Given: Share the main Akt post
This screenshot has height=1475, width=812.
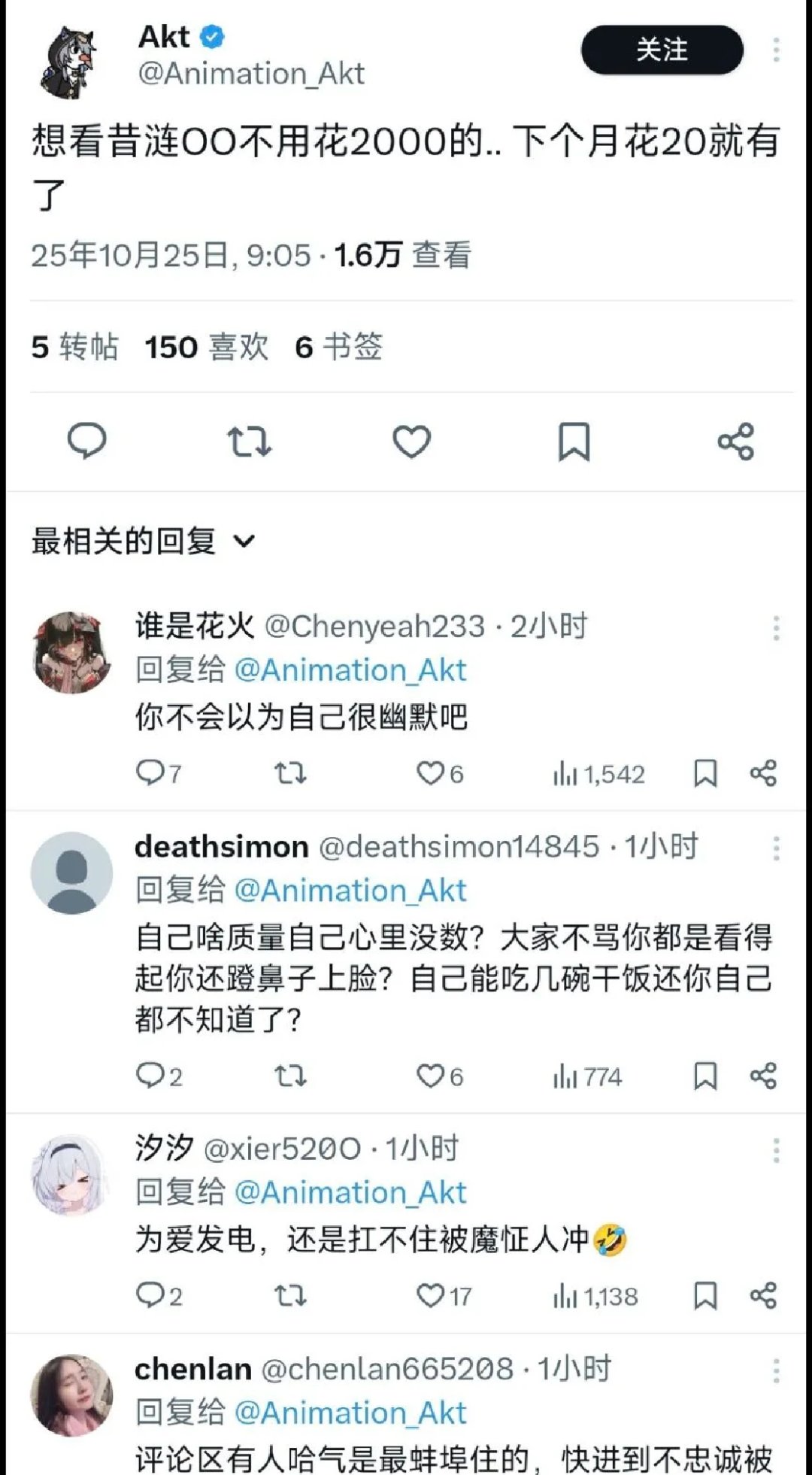Looking at the screenshot, I should 736,442.
